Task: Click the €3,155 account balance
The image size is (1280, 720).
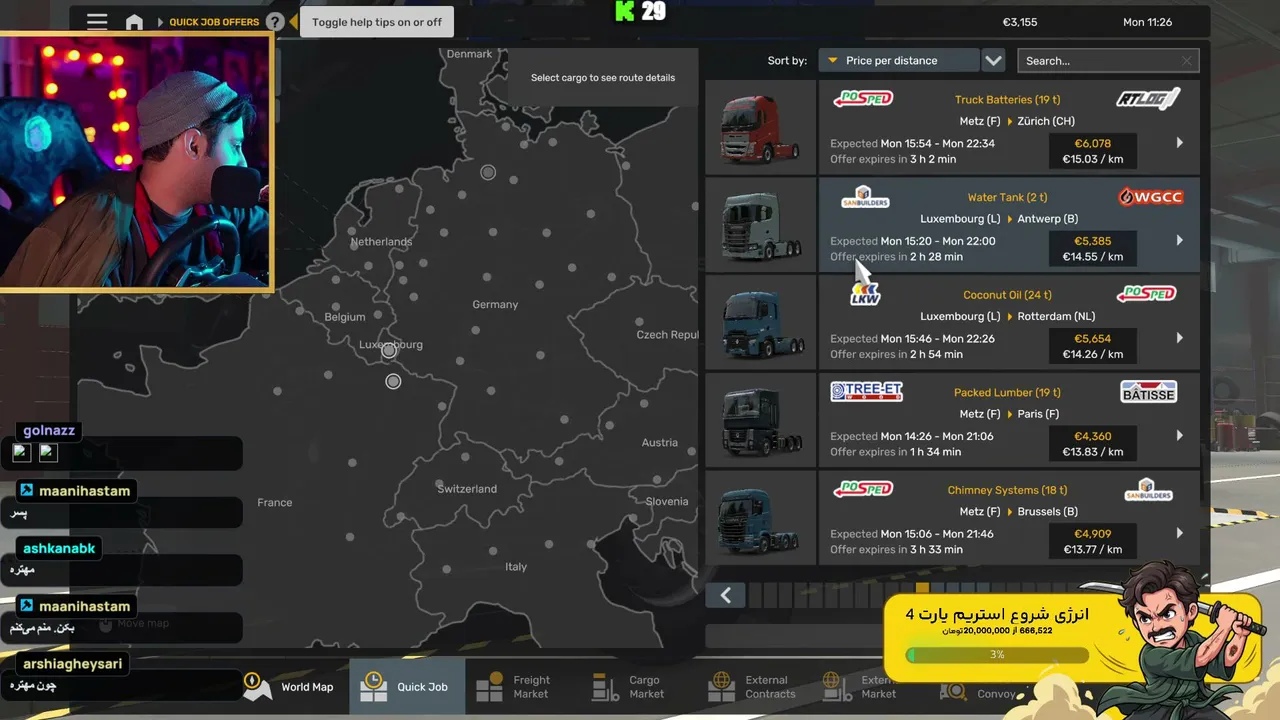Action: 1020,22
